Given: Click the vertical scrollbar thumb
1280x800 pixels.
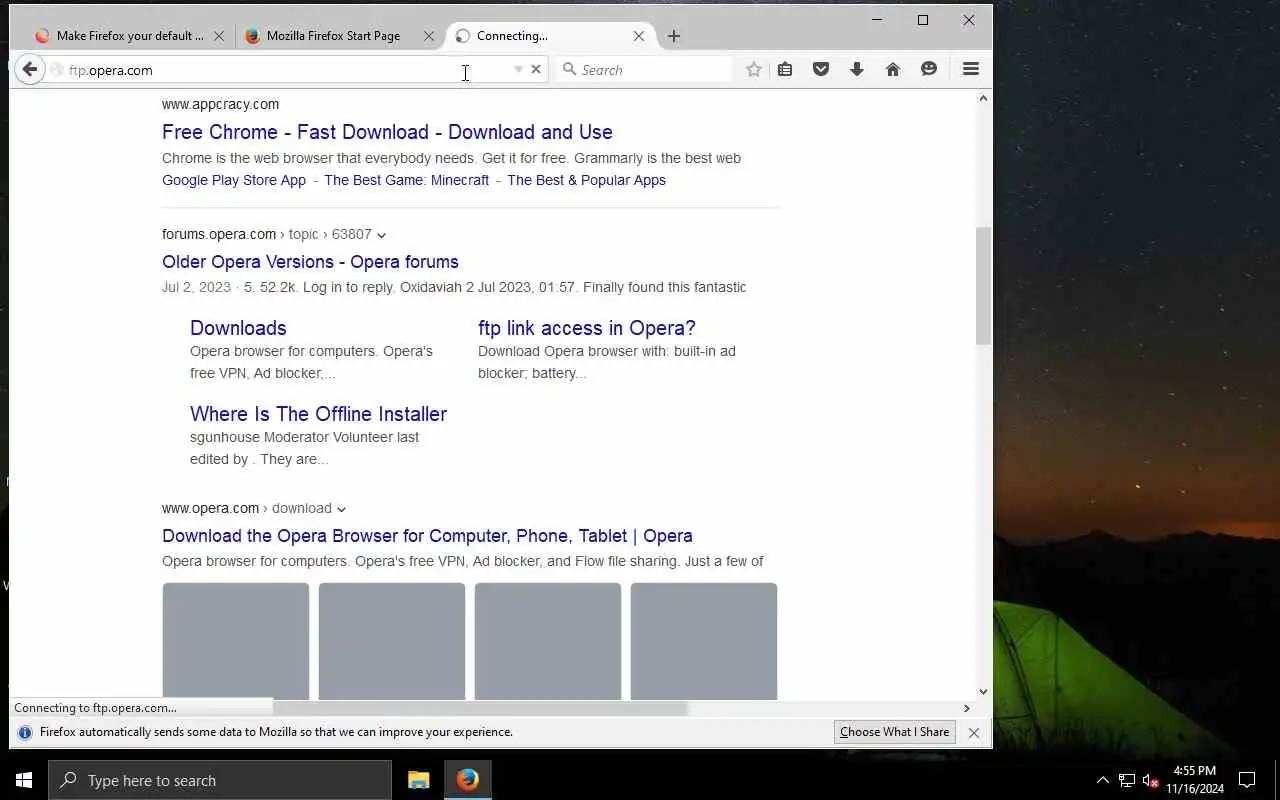Looking at the screenshot, I should pos(983,286).
